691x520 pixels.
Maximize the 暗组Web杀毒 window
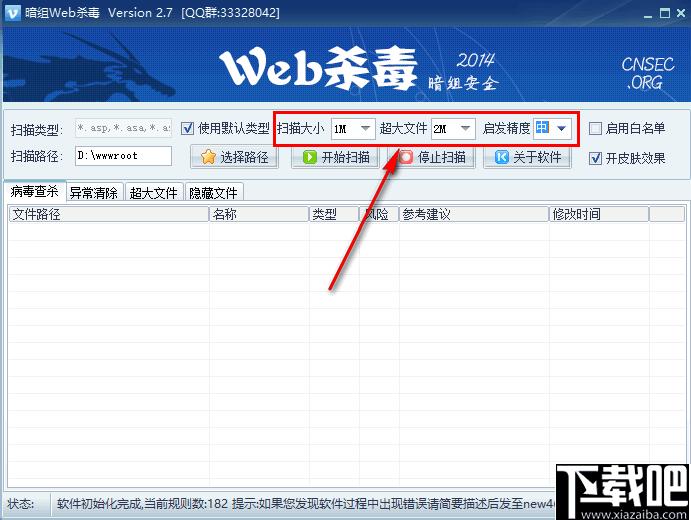(x=665, y=13)
